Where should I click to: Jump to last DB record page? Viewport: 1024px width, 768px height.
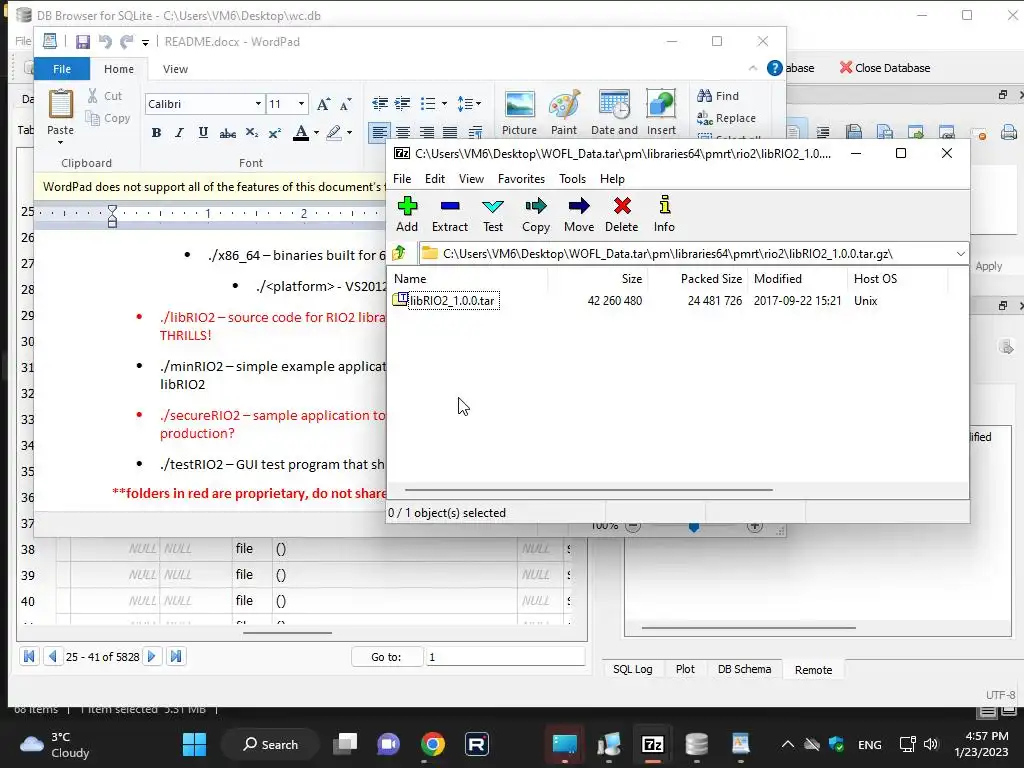click(x=176, y=656)
